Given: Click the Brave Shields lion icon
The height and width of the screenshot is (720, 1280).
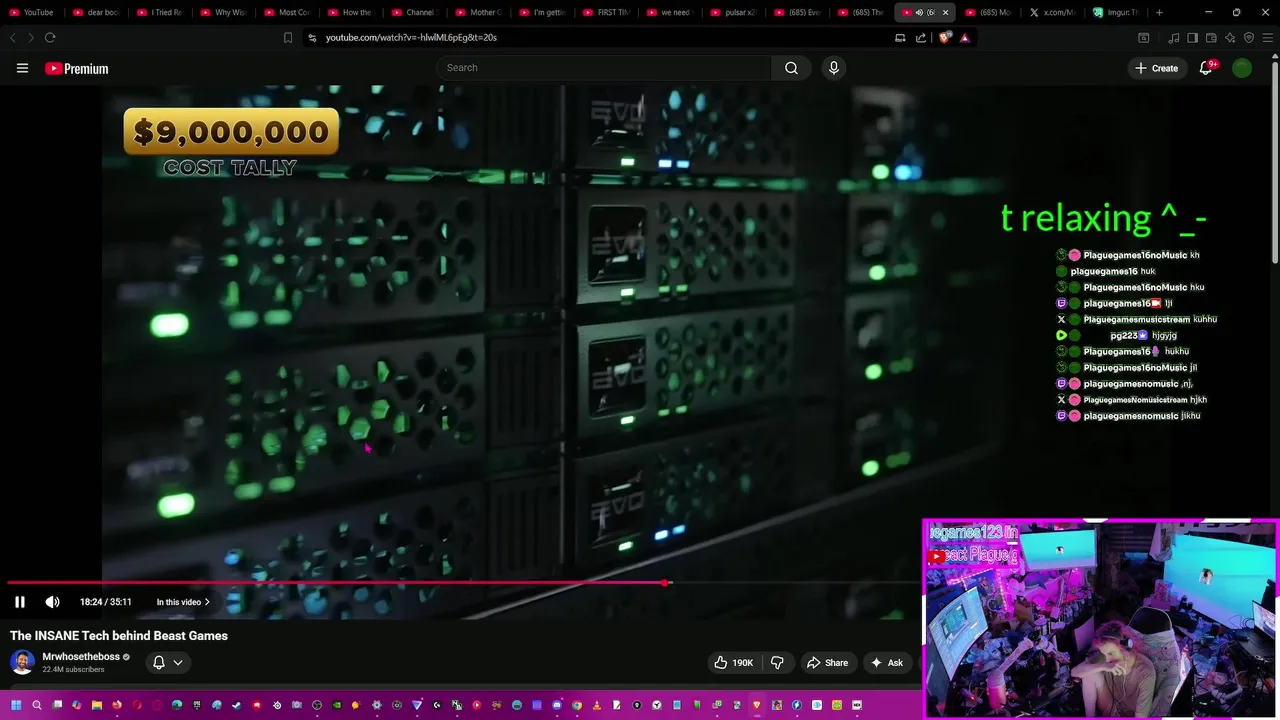Looking at the screenshot, I should click(945, 37).
